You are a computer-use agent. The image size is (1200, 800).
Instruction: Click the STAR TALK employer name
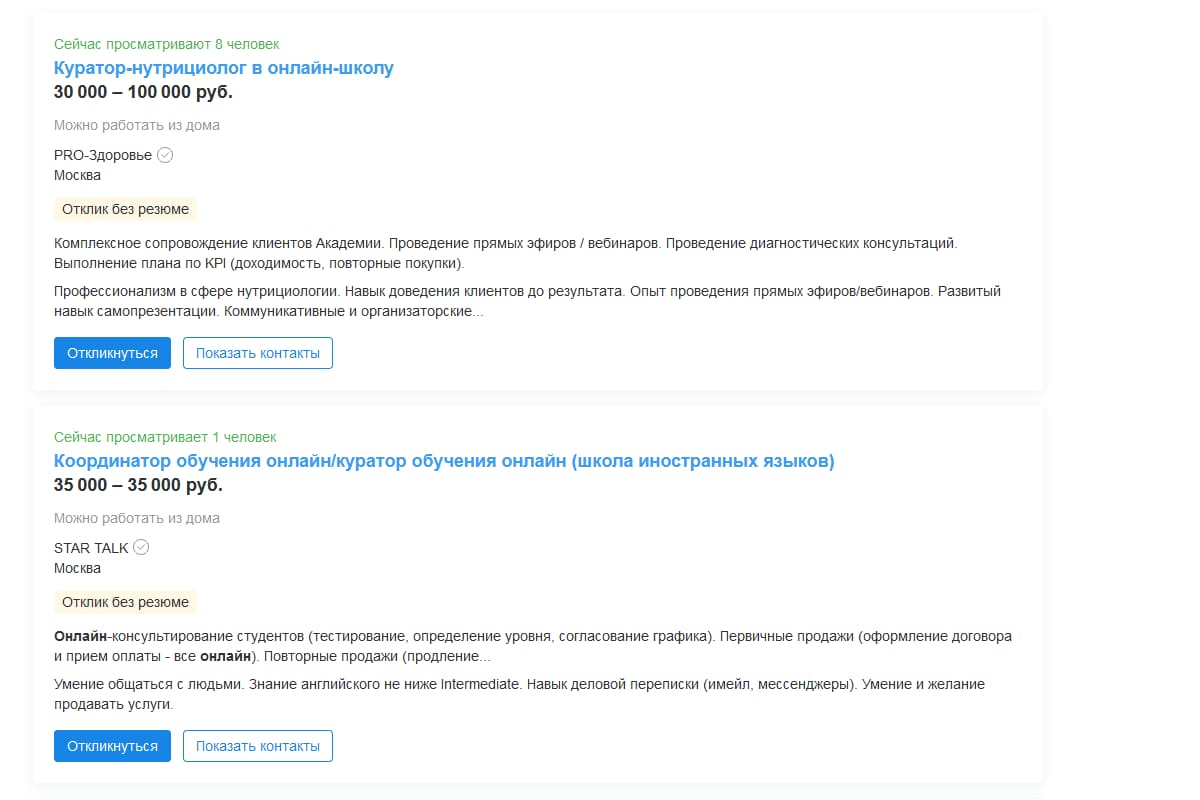click(91, 547)
